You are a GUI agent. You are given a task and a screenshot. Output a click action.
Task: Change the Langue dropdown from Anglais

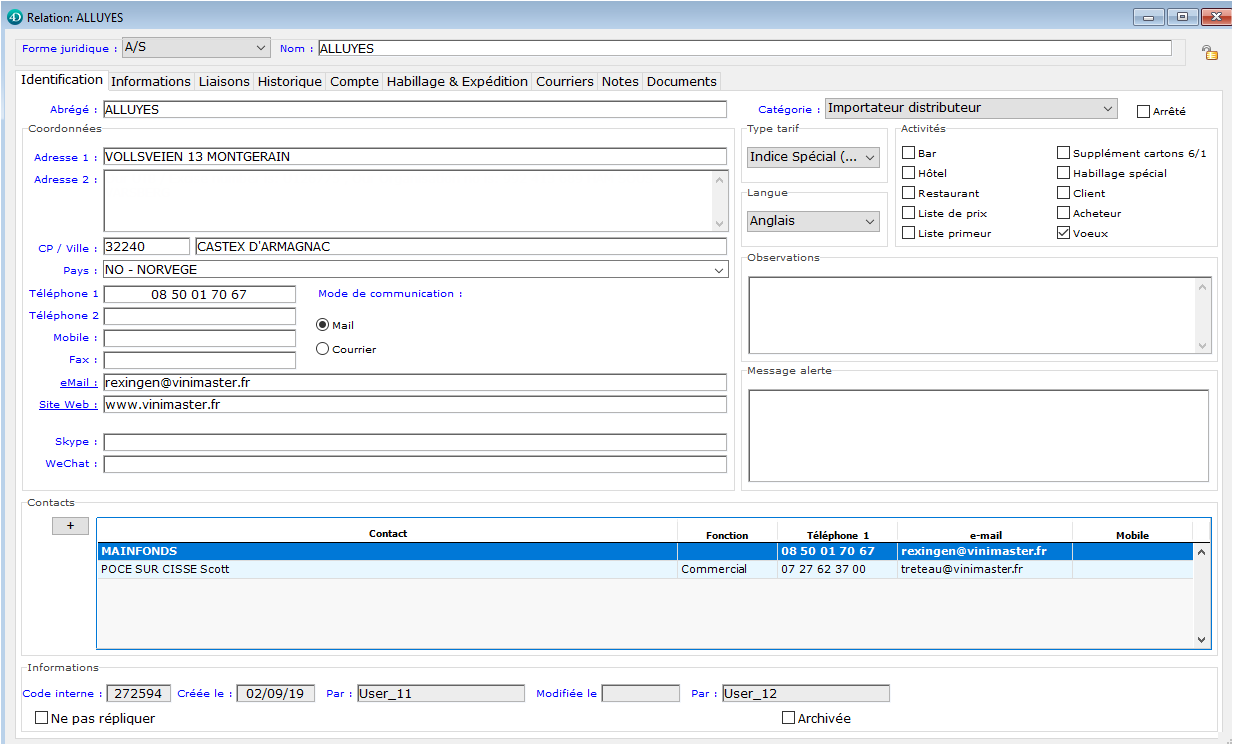[813, 221]
